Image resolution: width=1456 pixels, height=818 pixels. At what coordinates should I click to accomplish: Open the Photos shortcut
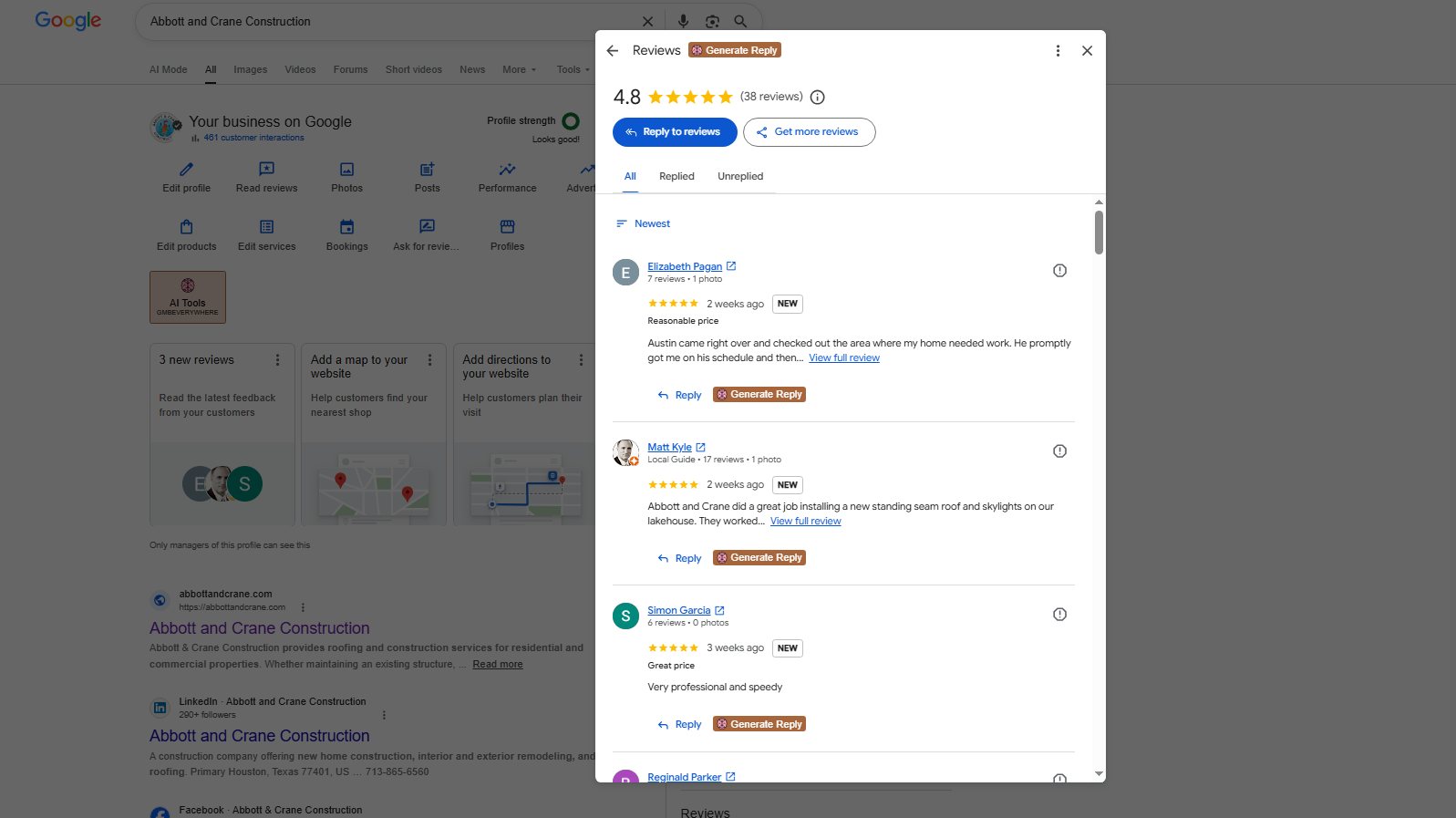(x=346, y=177)
